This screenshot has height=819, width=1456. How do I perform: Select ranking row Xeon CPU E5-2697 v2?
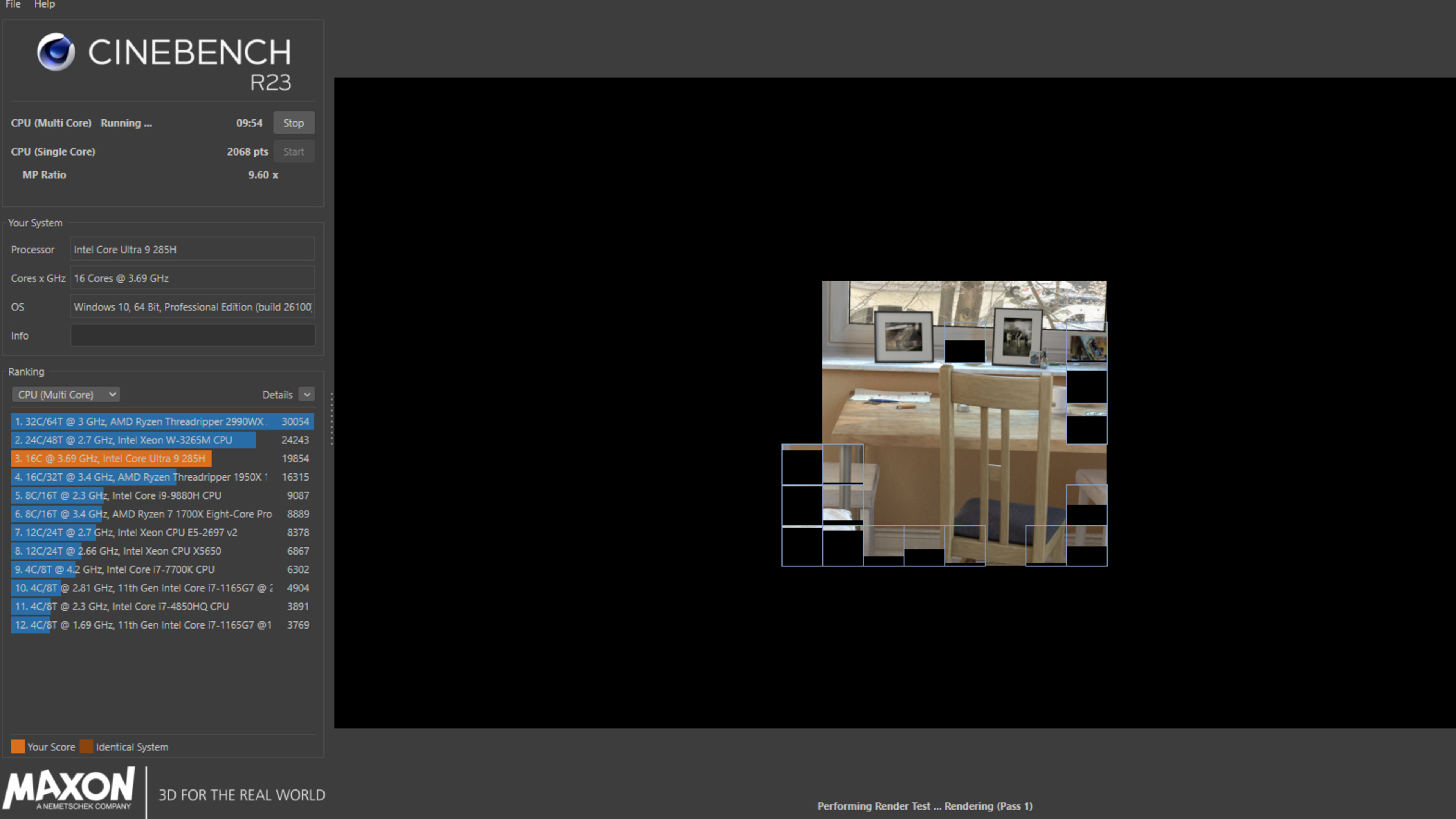pos(162,532)
